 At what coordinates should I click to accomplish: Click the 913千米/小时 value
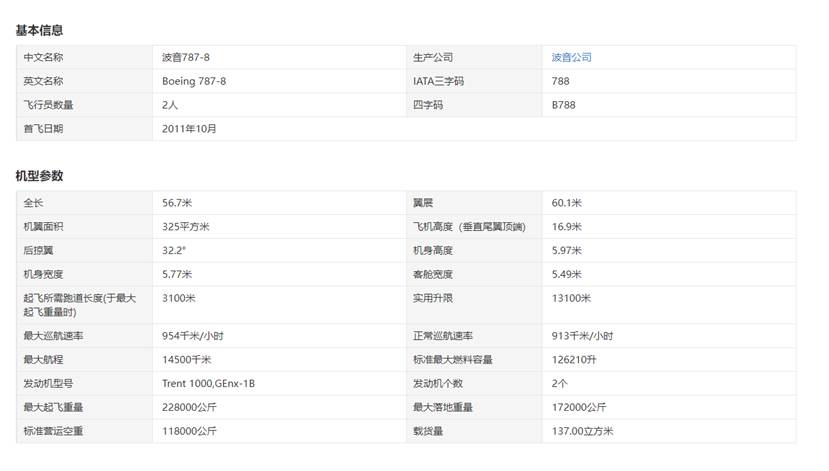(583, 336)
